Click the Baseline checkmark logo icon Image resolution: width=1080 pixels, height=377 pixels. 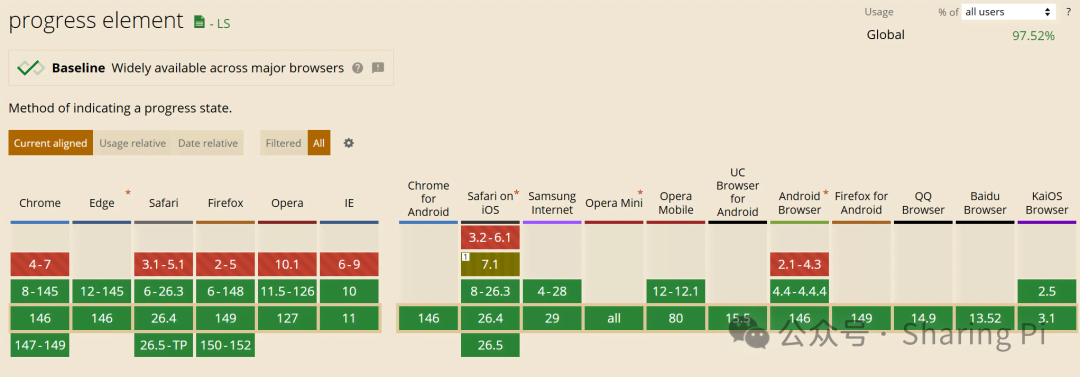pos(30,68)
